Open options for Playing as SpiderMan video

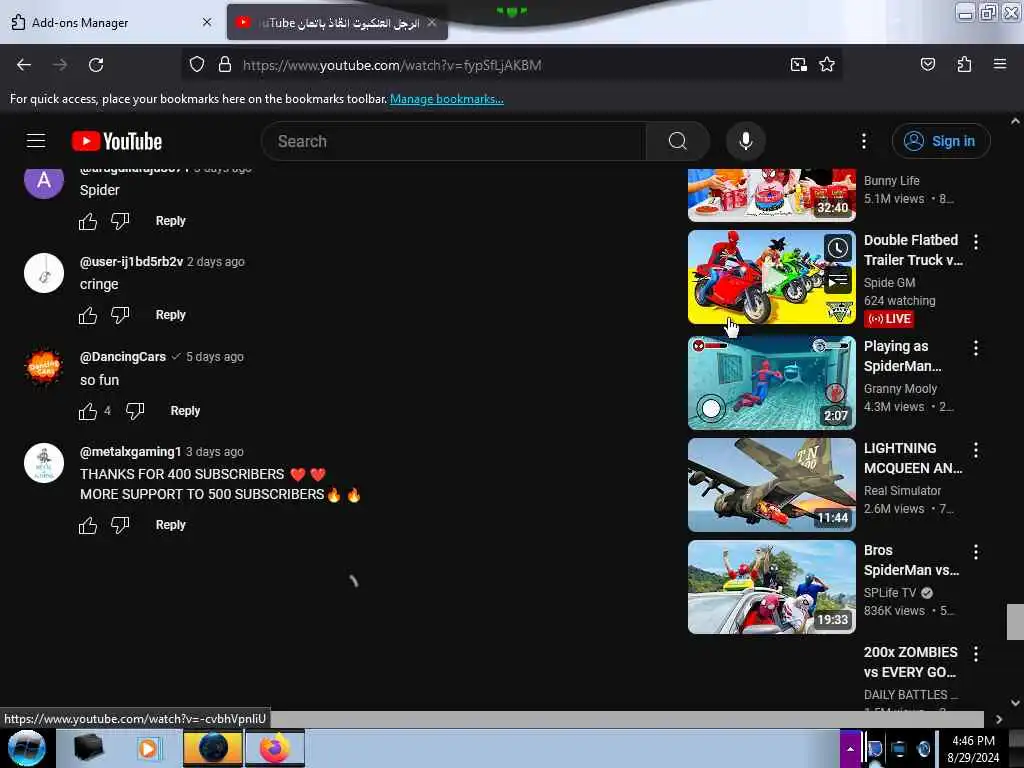coord(976,348)
